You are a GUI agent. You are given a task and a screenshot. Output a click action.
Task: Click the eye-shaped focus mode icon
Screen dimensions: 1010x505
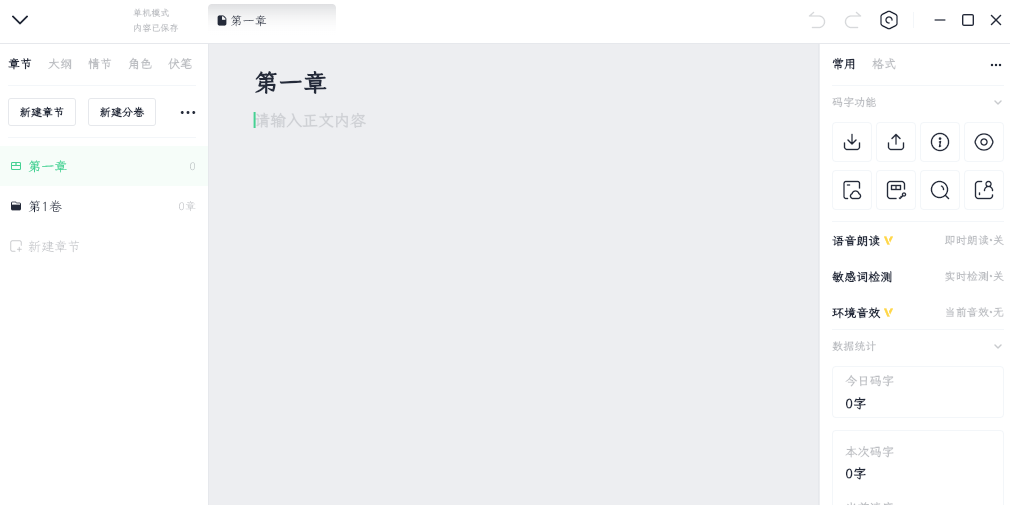tap(984, 142)
